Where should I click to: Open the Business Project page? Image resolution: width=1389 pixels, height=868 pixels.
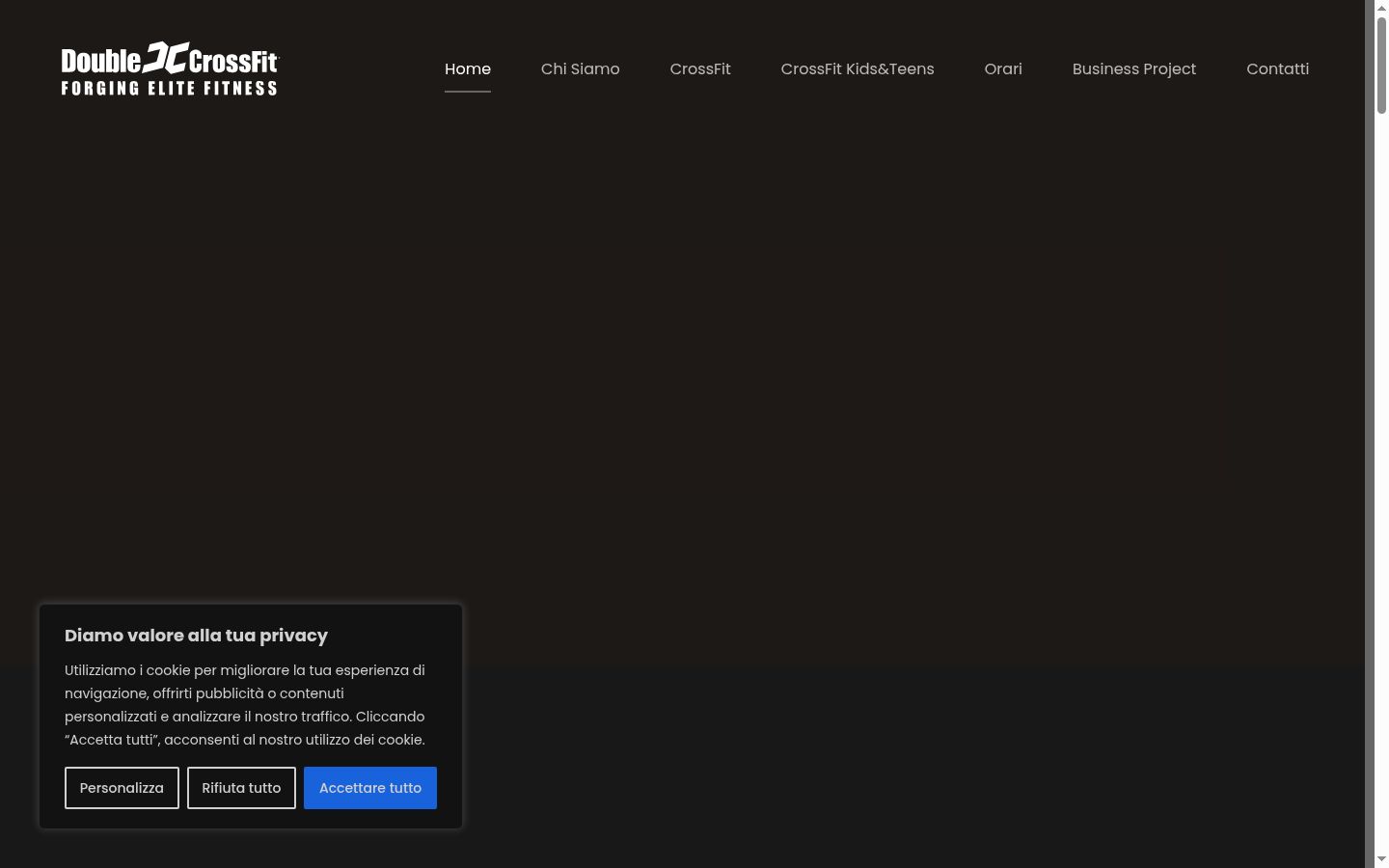coord(1134,69)
